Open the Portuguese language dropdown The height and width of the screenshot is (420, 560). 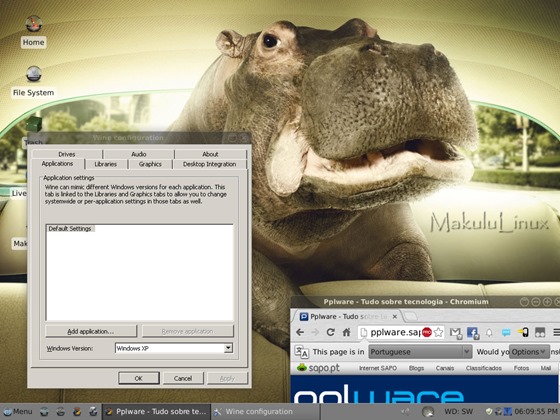tap(420, 352)
